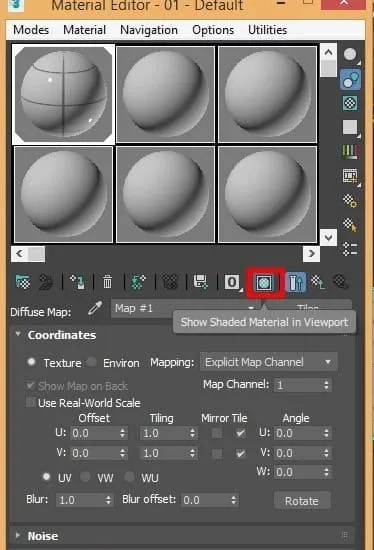The height and width of the screenshot is (550, 374).
Task: Click the Reset Map trash icon
Action: [107, 282]
